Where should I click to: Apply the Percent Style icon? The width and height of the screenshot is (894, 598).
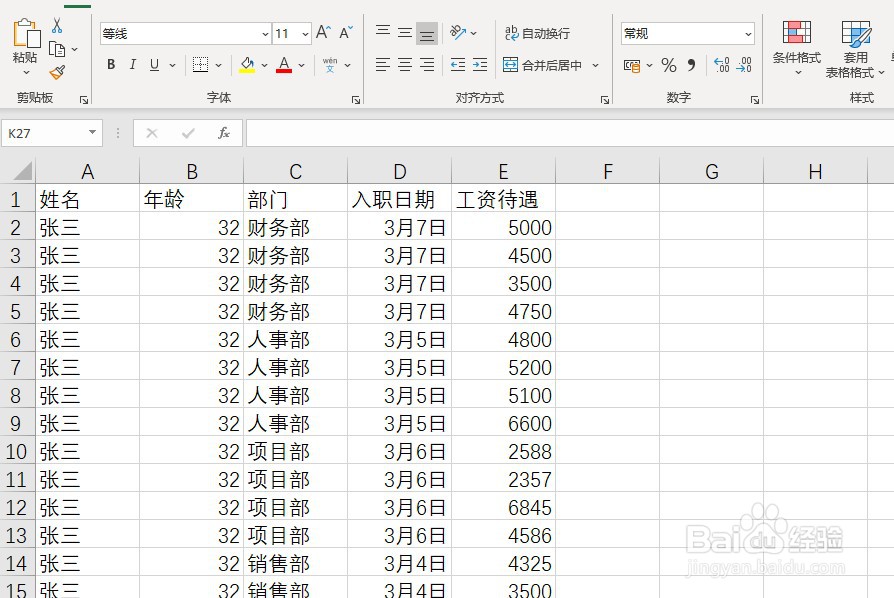(x=669, y=66)
